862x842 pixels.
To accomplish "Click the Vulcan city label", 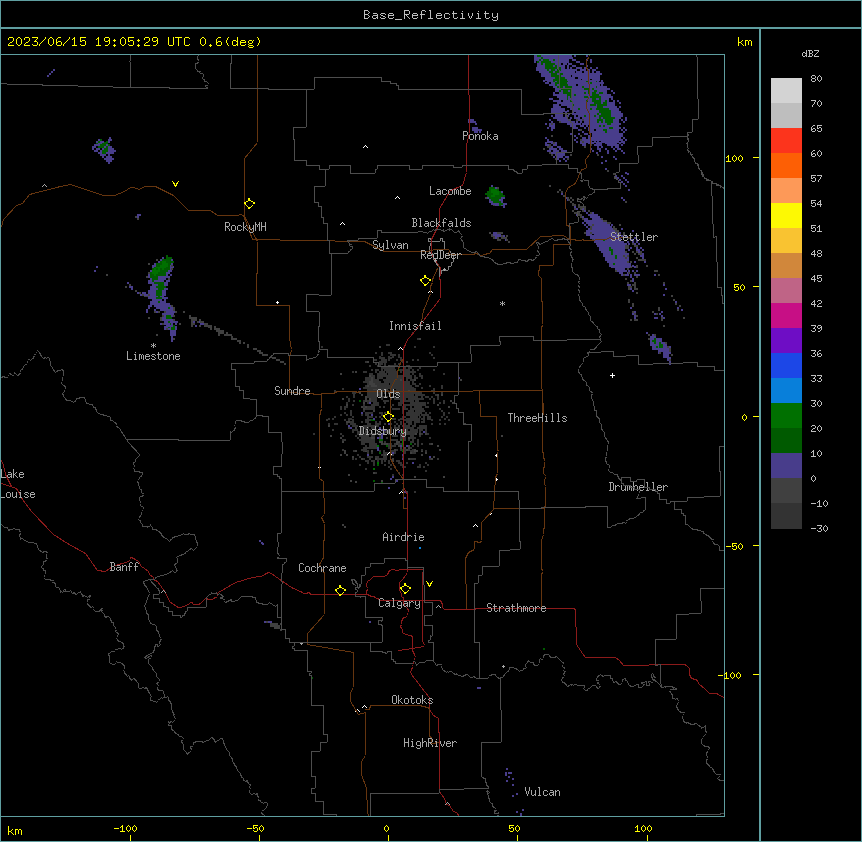I will (x=543, y=792).
